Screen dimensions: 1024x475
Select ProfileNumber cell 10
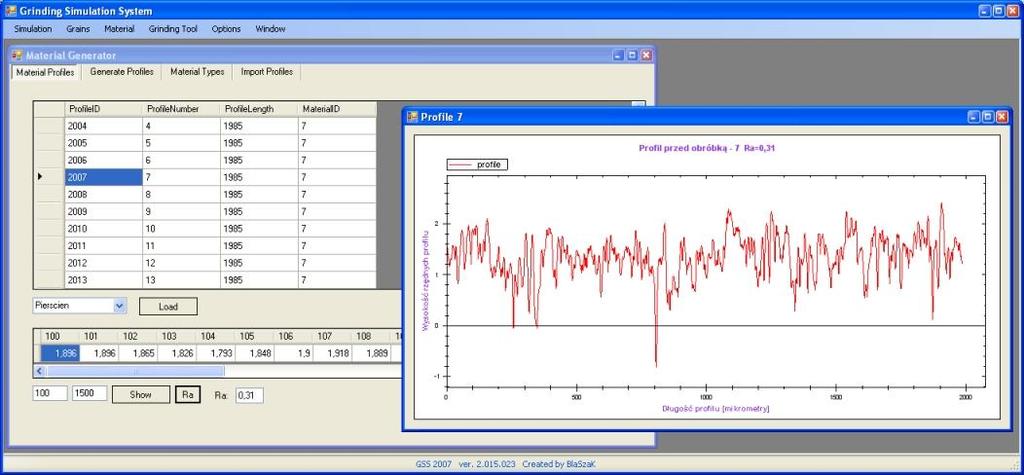tap(182, 229)
